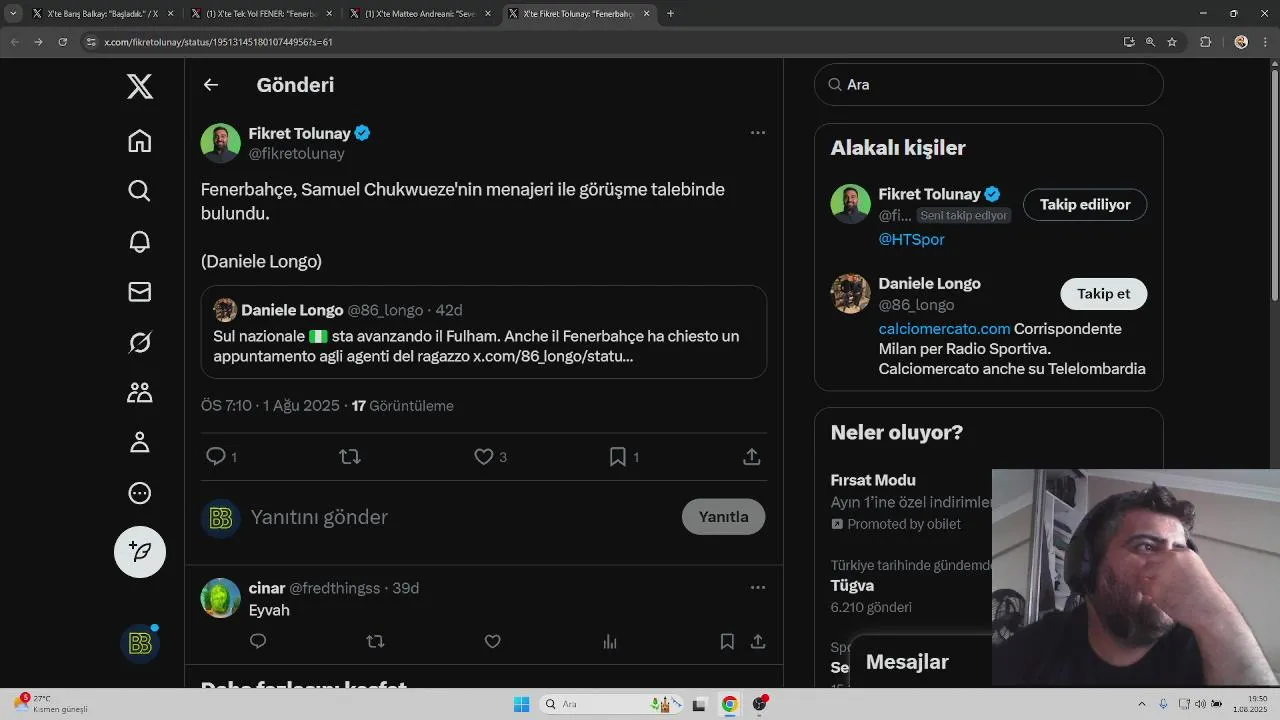Image resolution: width=1280 pixels, height=720 pixels.
Task: Click the Ara search box on X
Action: 989,85
